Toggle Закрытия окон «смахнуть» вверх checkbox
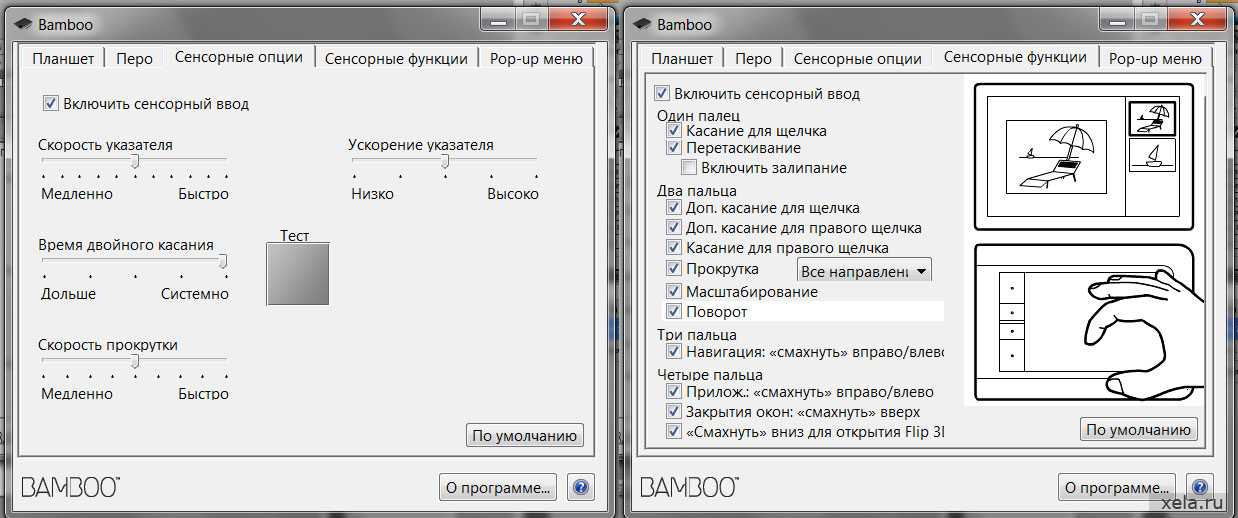 tap(674, 411)
